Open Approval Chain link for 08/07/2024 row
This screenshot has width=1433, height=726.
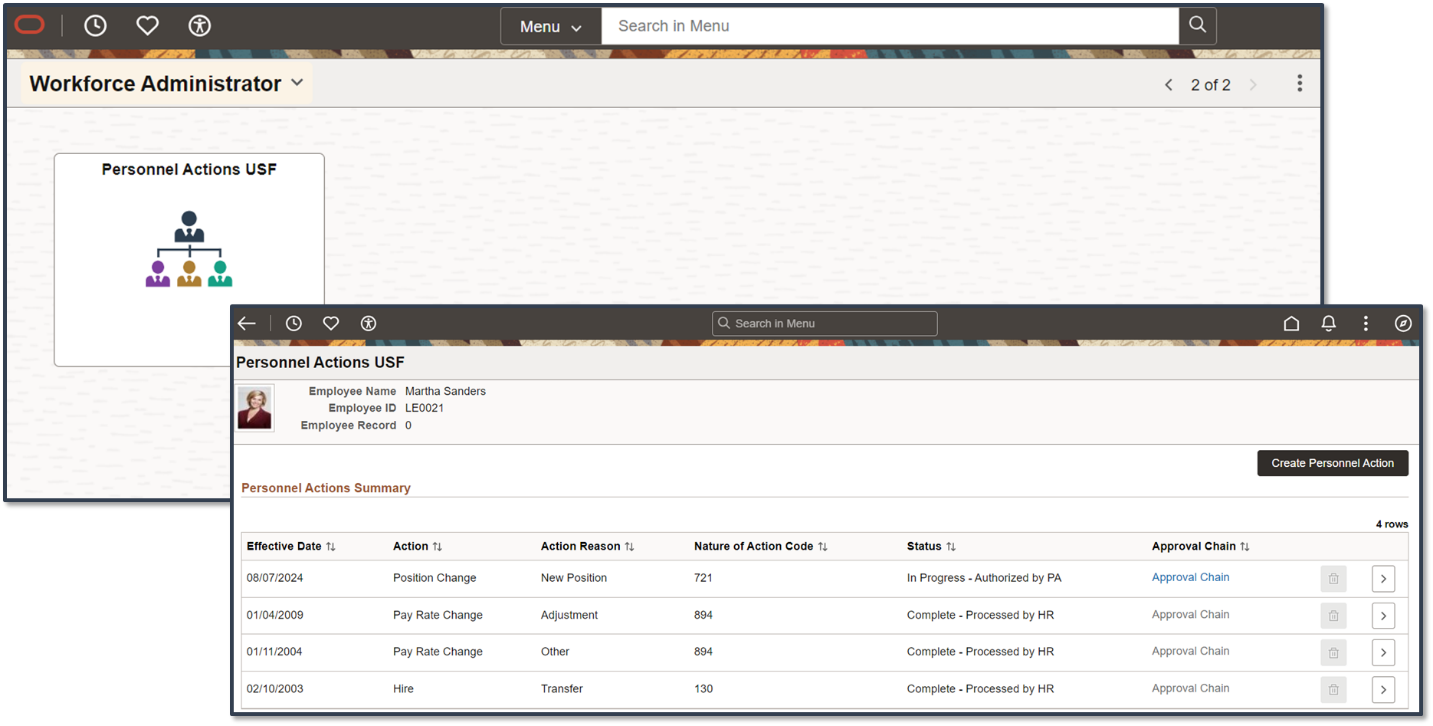tap(1190, 577)
